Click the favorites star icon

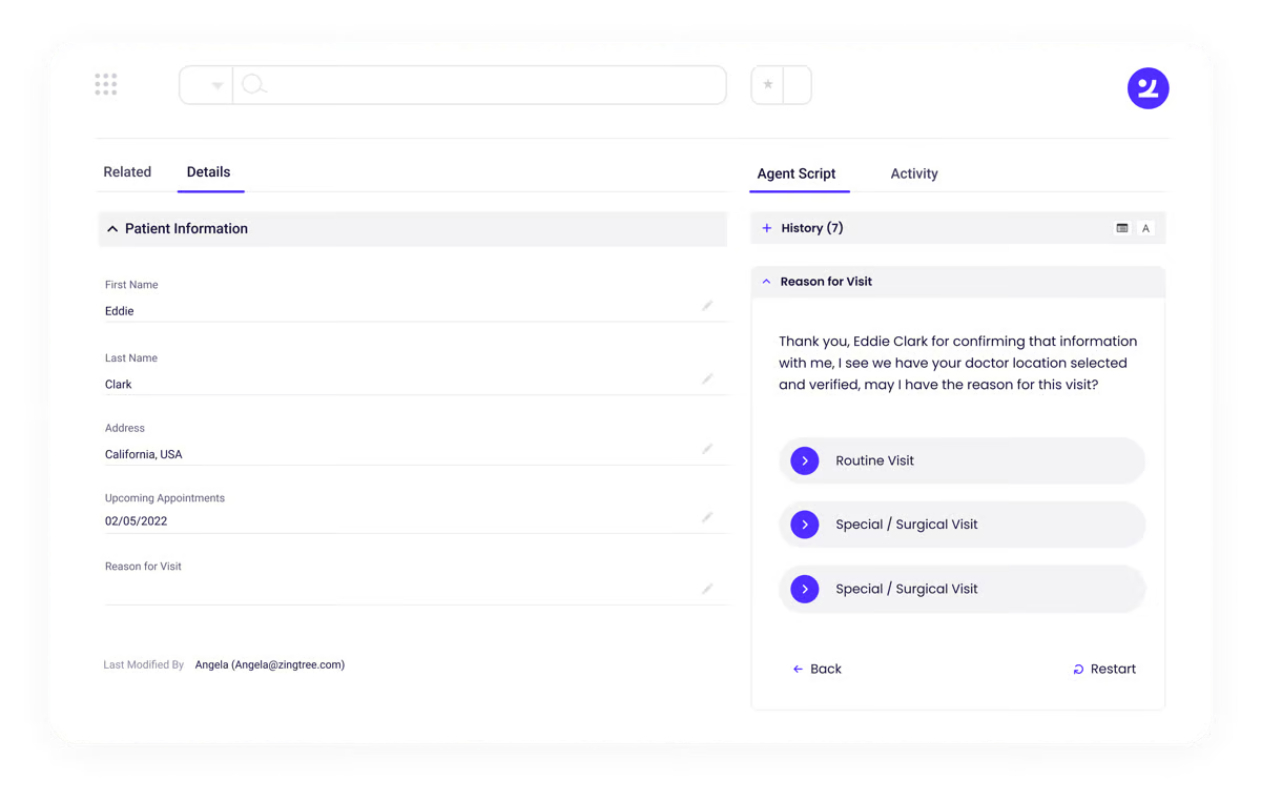(767, 85)
